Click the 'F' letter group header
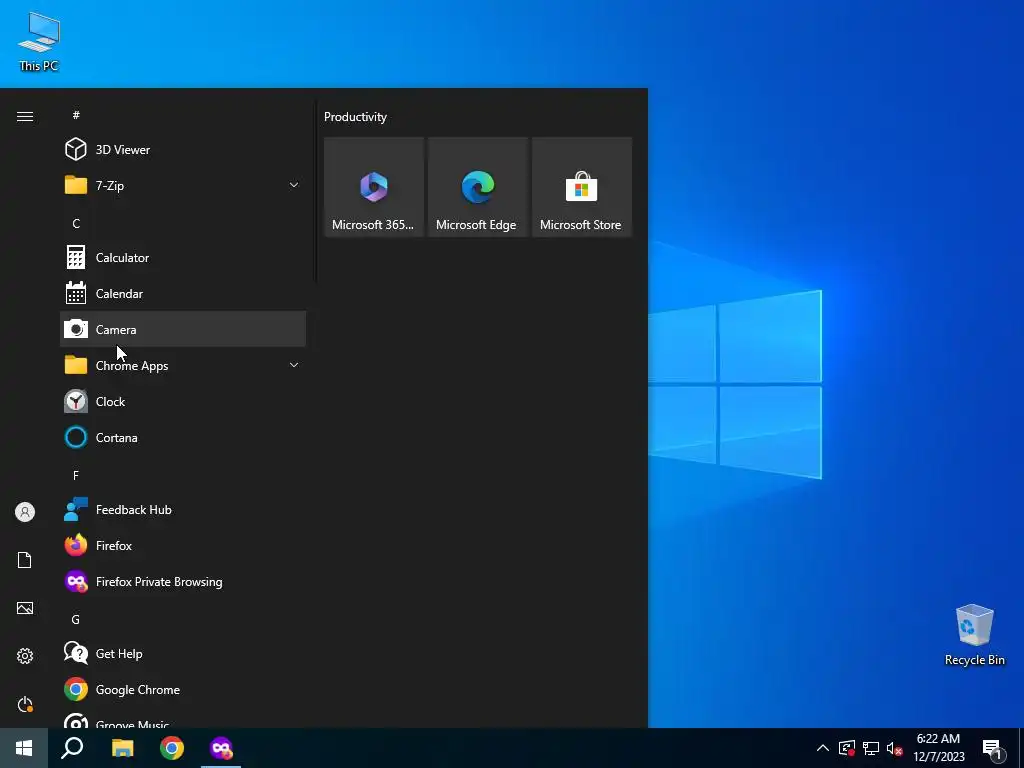The image size is (1024, 768). 76,475
